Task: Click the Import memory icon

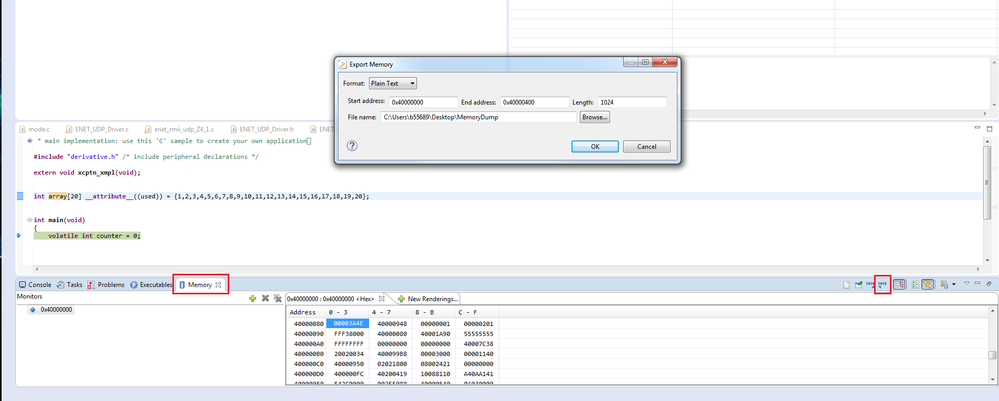Action: coord(870,284)
